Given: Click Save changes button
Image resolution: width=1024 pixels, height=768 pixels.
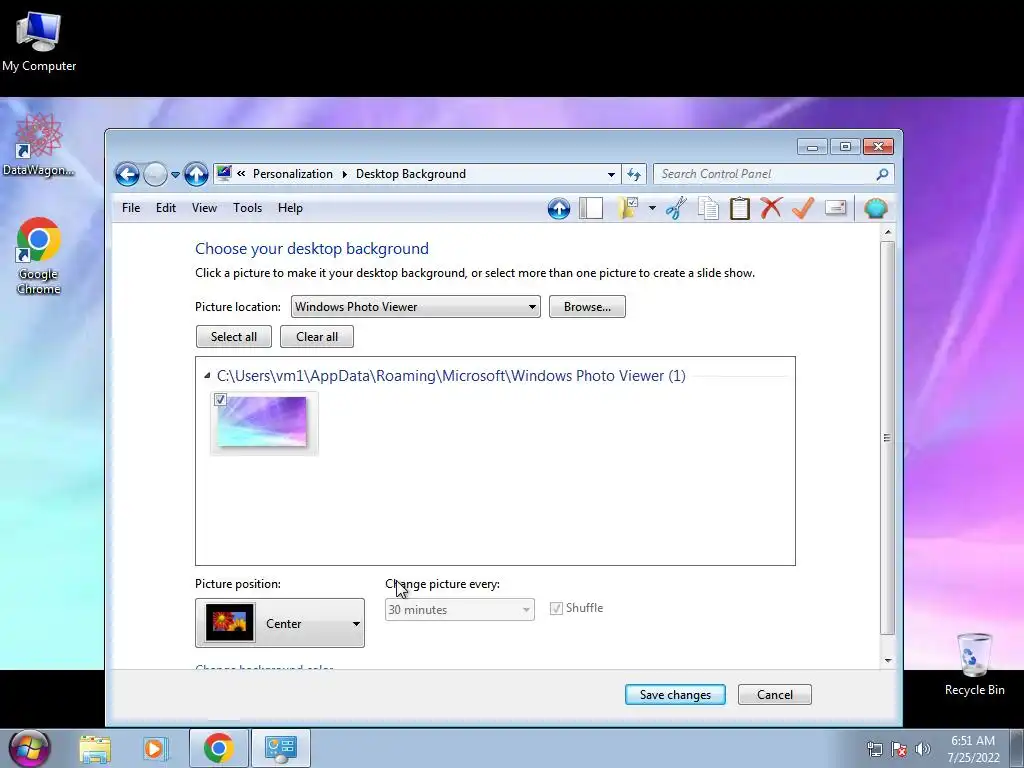Looking at the screenshot, I should point(675,694).
